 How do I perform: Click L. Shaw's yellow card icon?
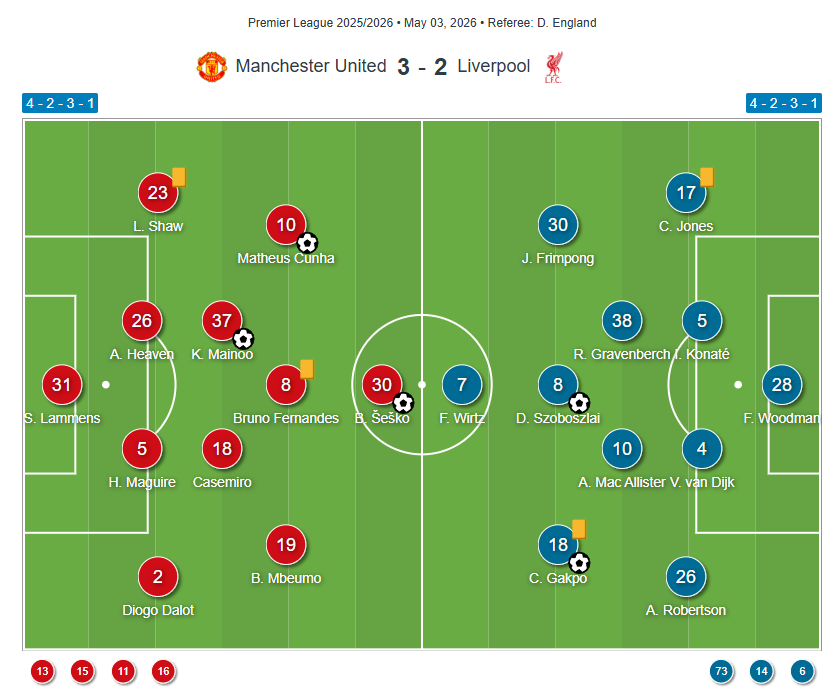179,177
